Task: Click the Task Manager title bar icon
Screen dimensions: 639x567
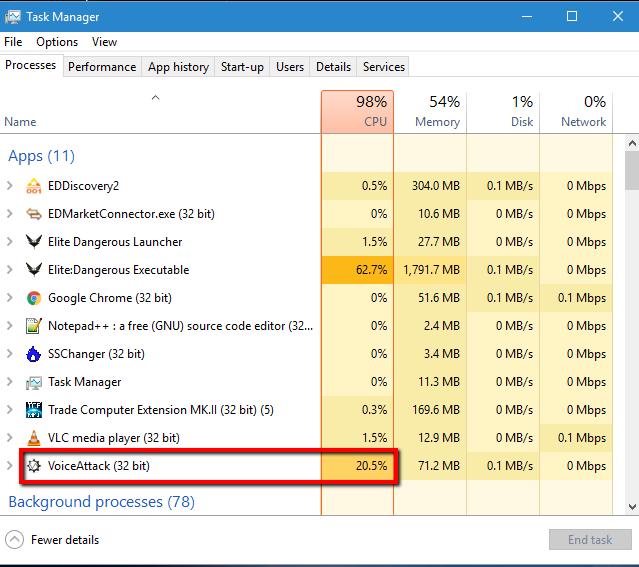Action: tap(13, 17)
